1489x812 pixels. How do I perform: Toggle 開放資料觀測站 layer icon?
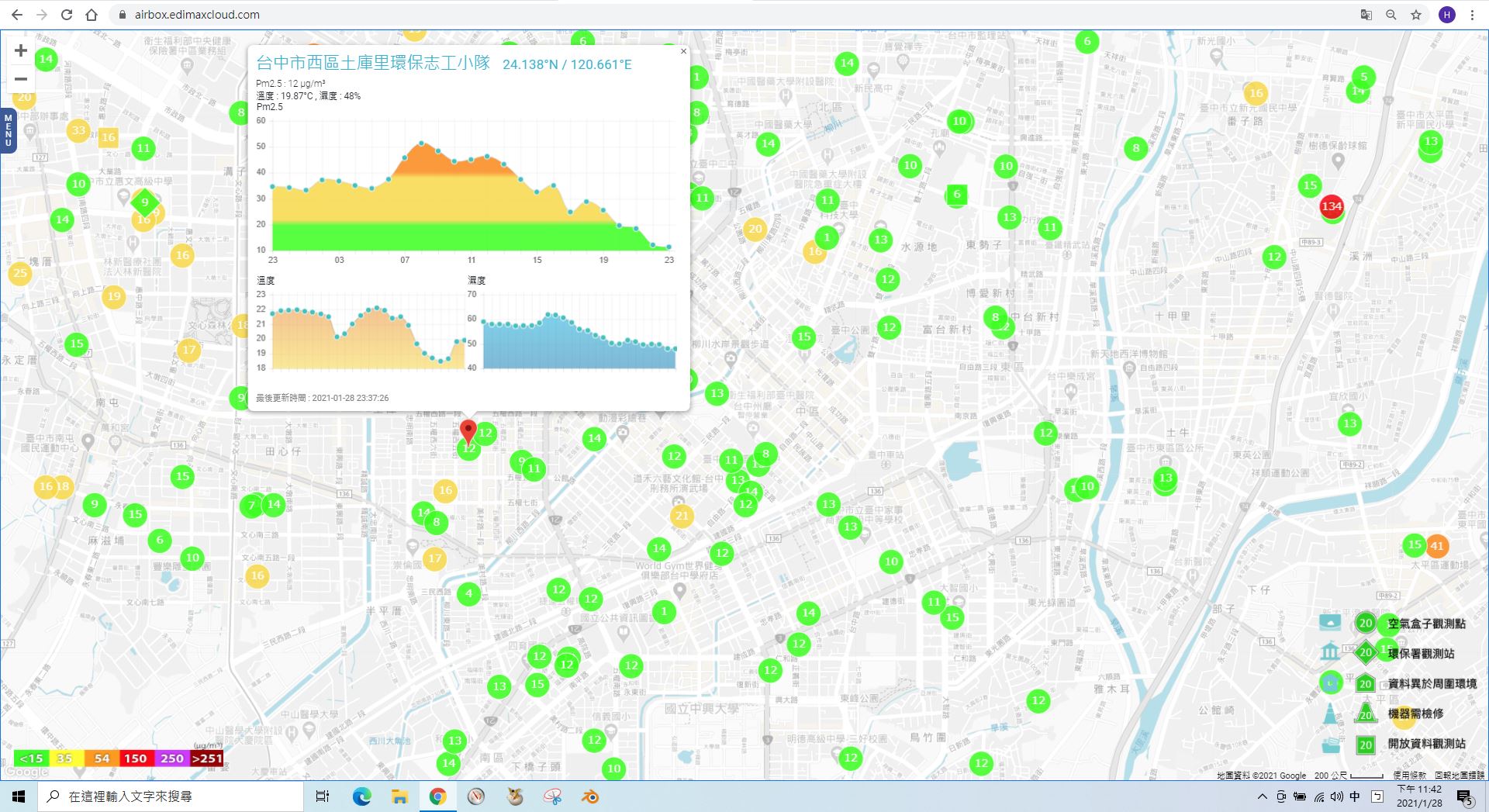1330,745
